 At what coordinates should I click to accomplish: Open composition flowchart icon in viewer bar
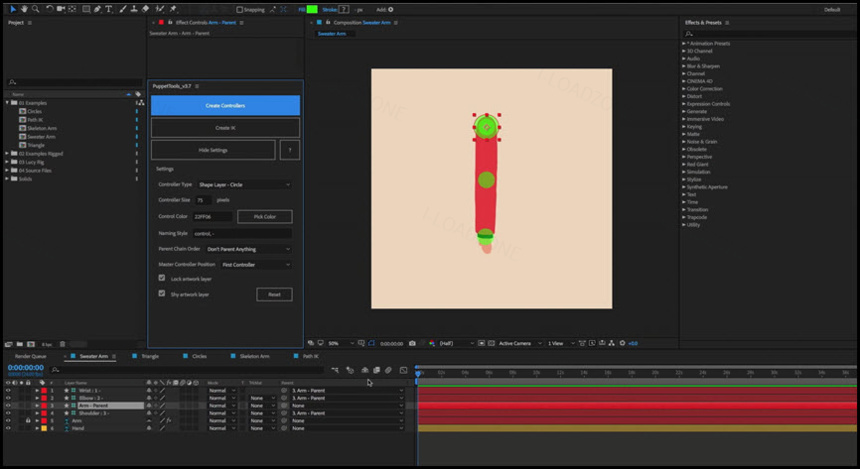pos(612,343)
